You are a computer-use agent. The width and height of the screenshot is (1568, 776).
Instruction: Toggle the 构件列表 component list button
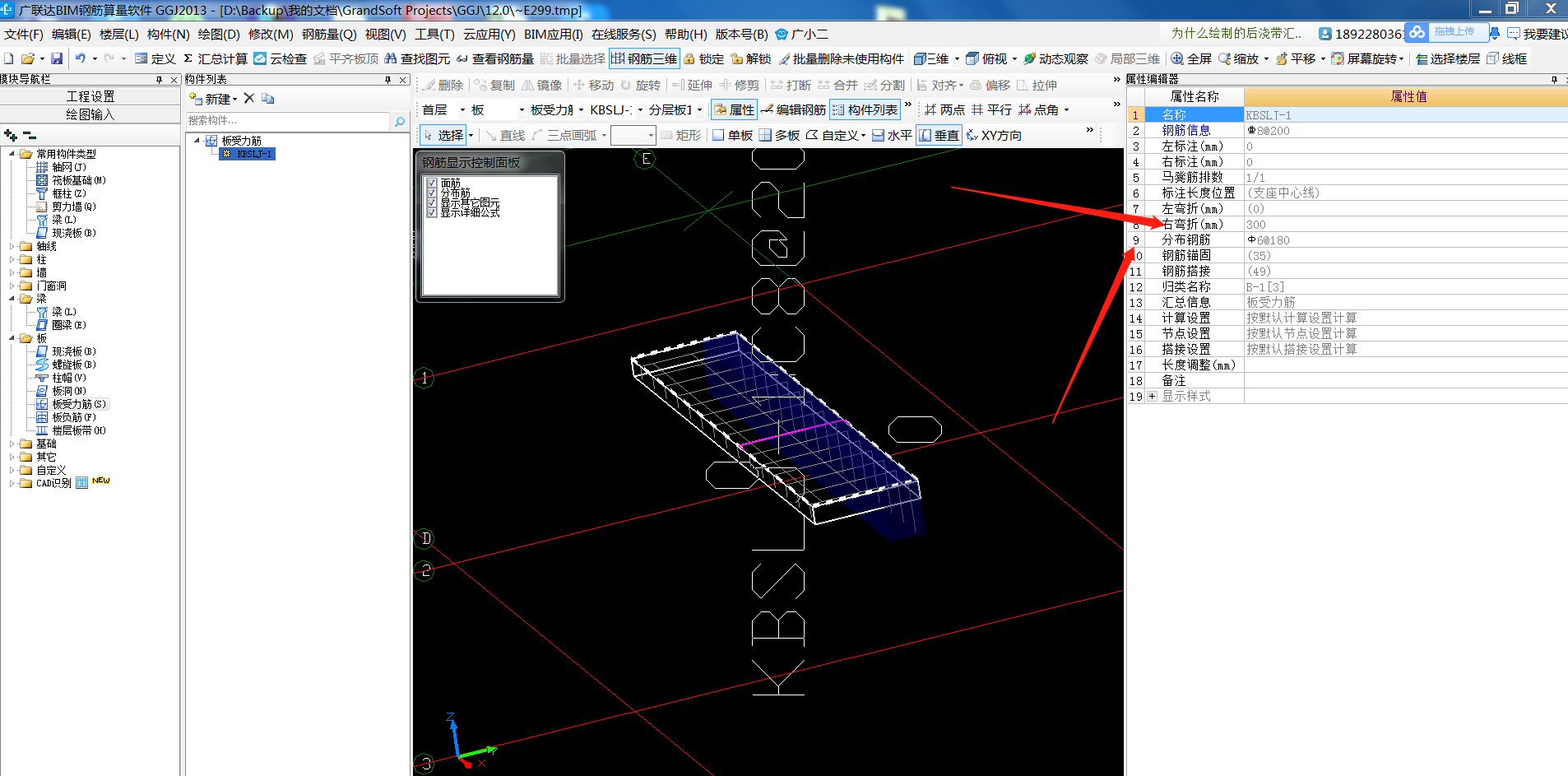tap(865, 109)
